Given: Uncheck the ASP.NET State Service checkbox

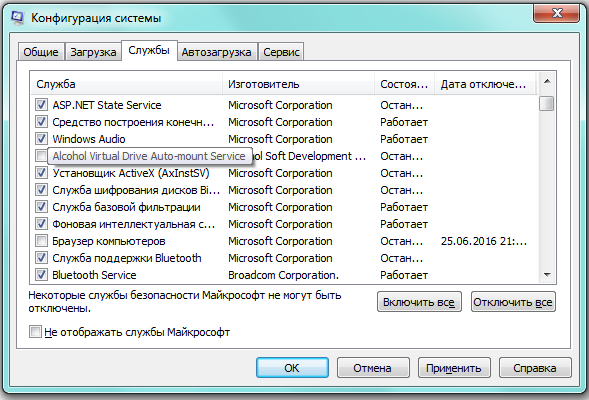Looking at the screenshot, I should 41,104.
